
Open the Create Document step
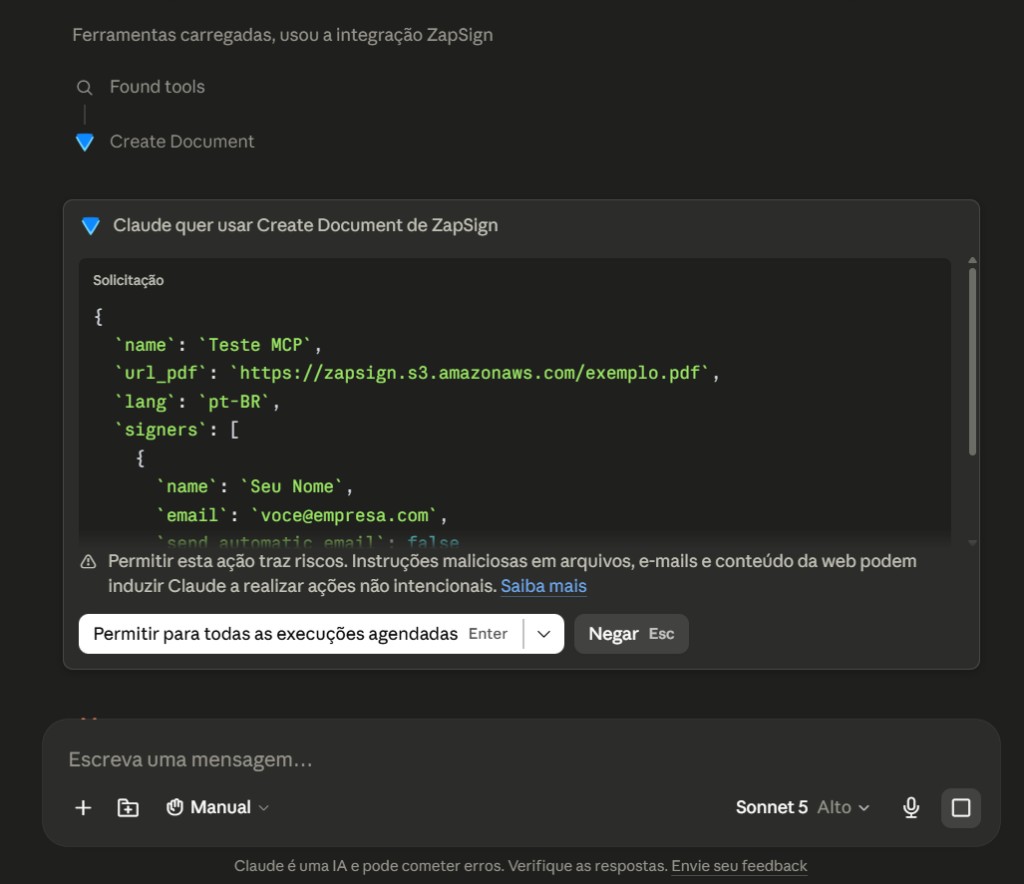(x=182, y=142)
